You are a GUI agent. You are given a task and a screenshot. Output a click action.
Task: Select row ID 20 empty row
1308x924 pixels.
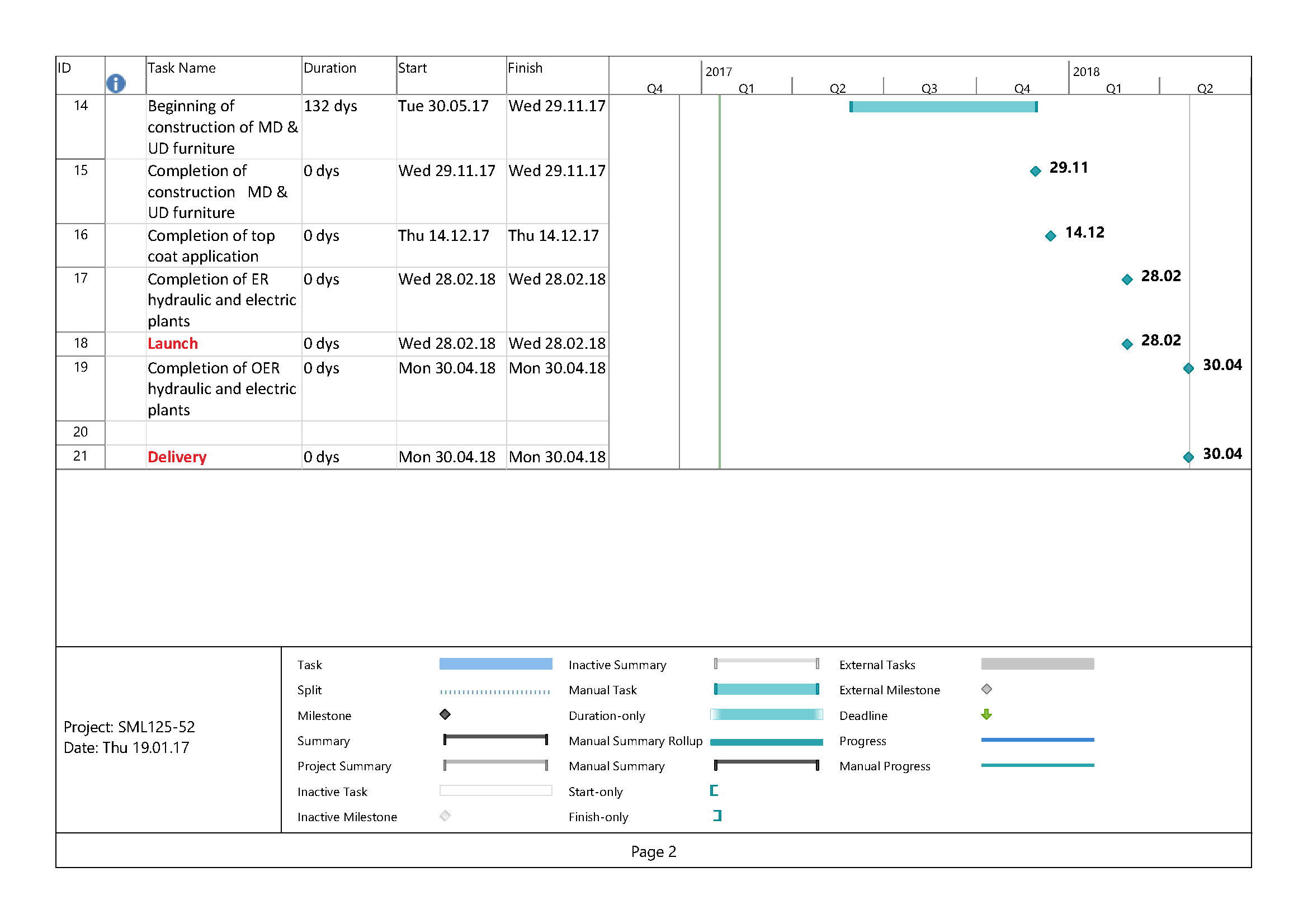(x=81, y=432)
